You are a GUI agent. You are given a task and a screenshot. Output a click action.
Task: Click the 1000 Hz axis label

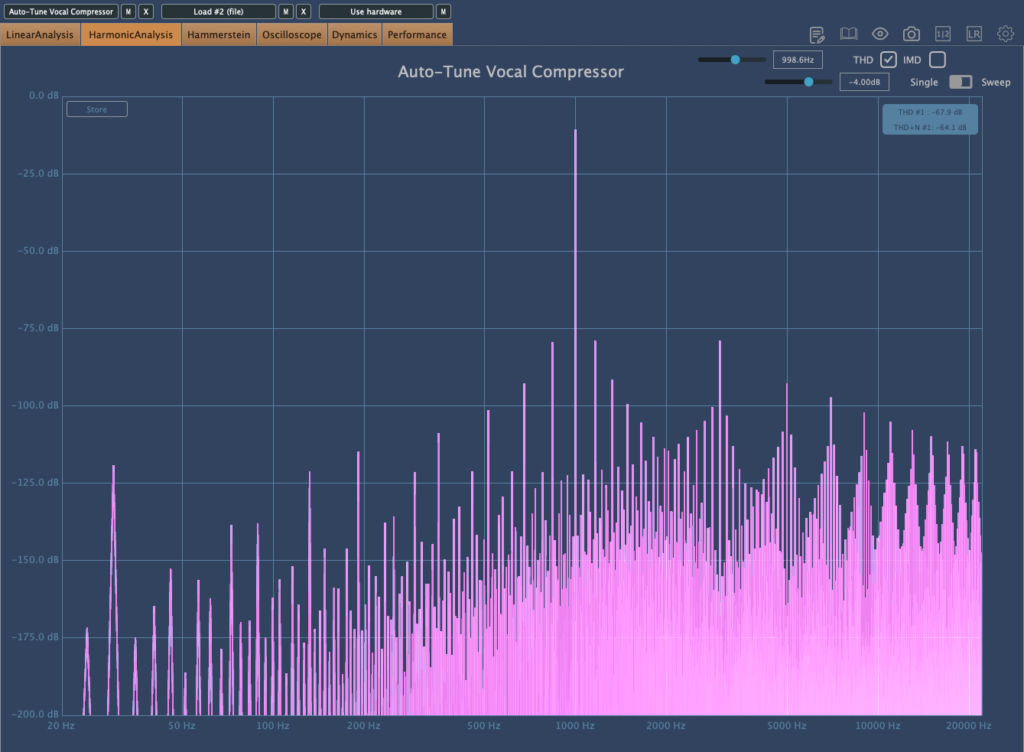tap(575, 725)
